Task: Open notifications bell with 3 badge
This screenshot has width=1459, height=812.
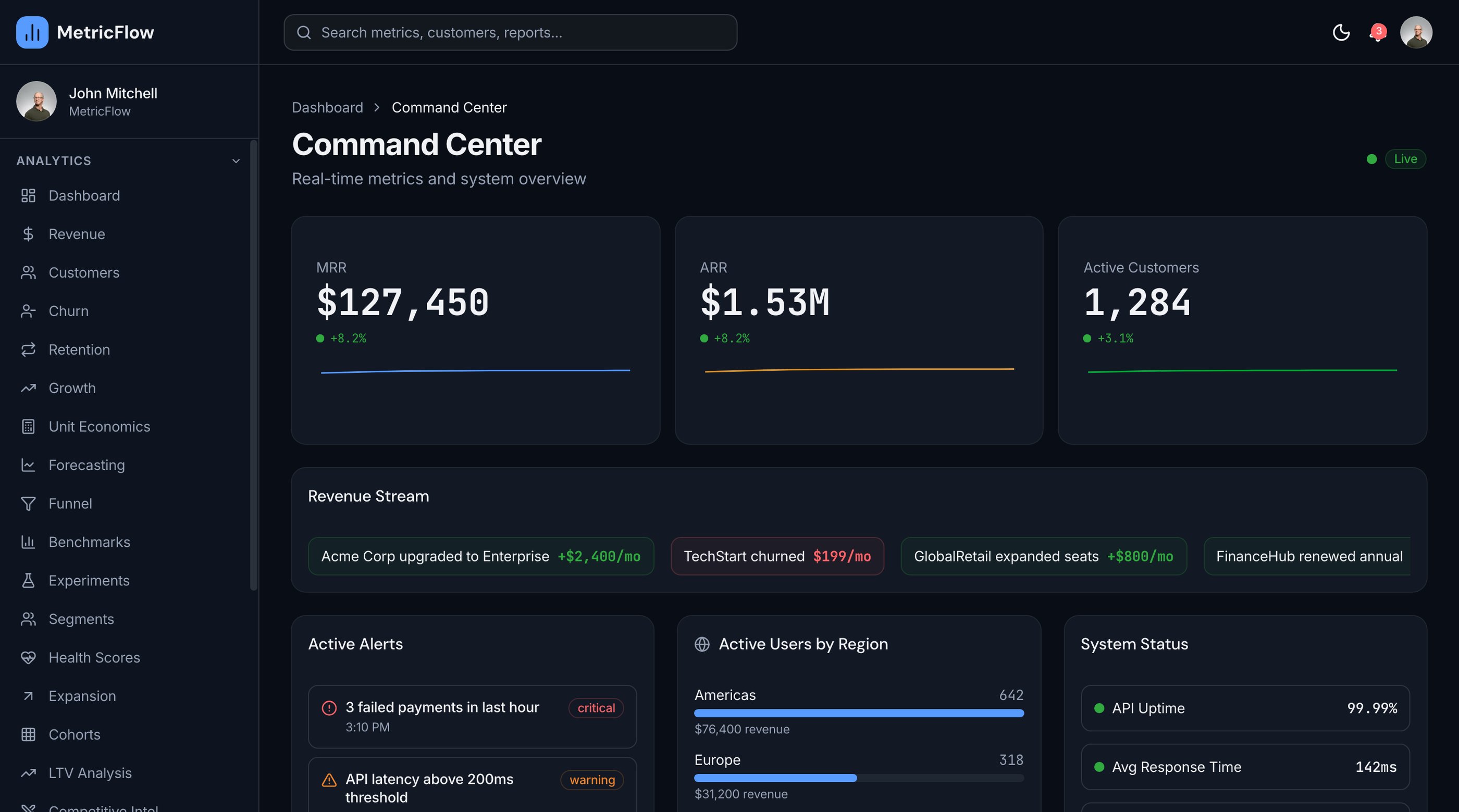Action: (x=1377, y=32)
